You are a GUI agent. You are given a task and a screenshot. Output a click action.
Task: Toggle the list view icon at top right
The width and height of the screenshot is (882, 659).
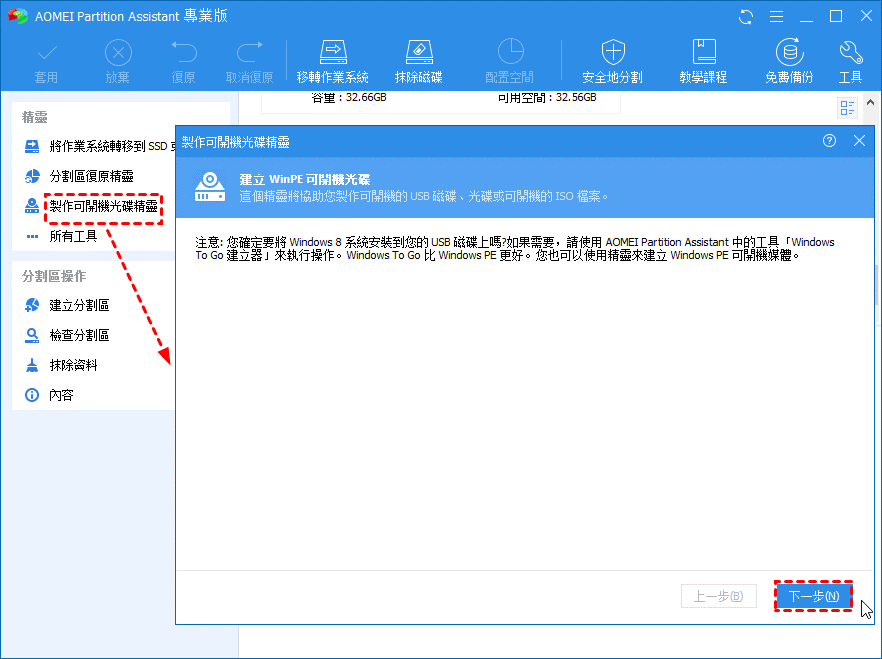point(847,107)
